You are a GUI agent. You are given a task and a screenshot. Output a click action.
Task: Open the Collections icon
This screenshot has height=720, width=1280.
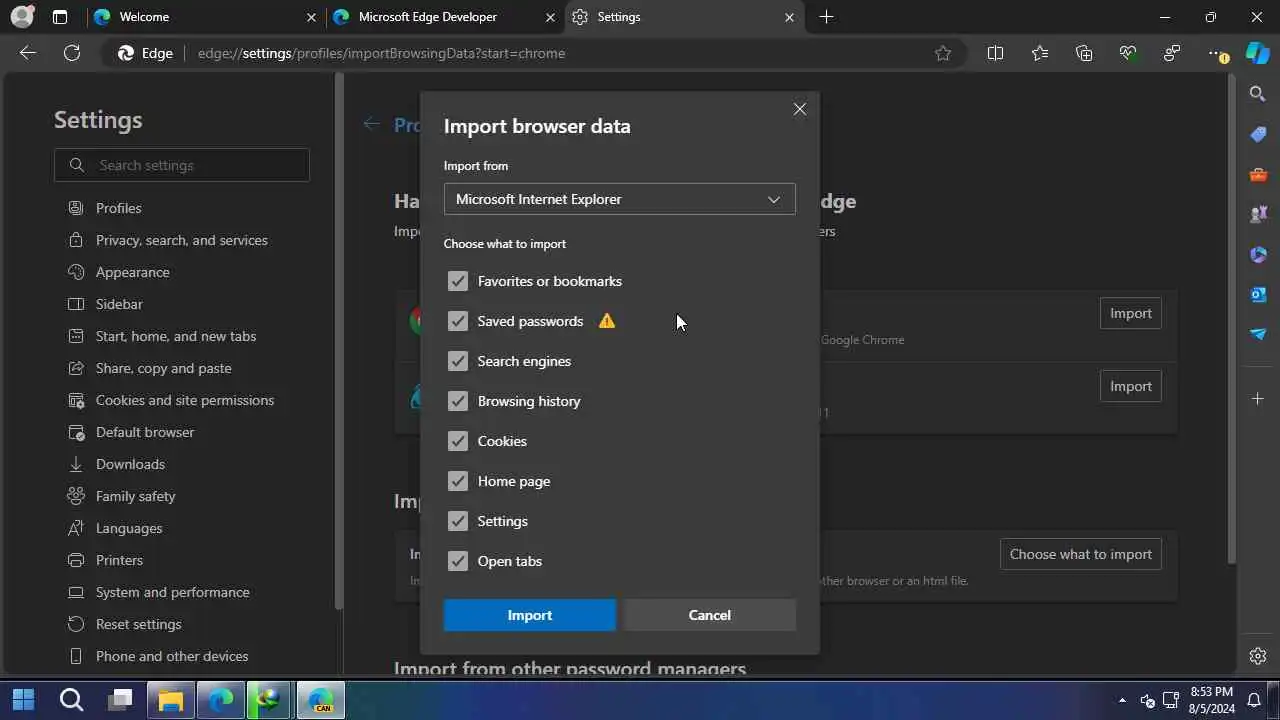[x=1084, y=53]
